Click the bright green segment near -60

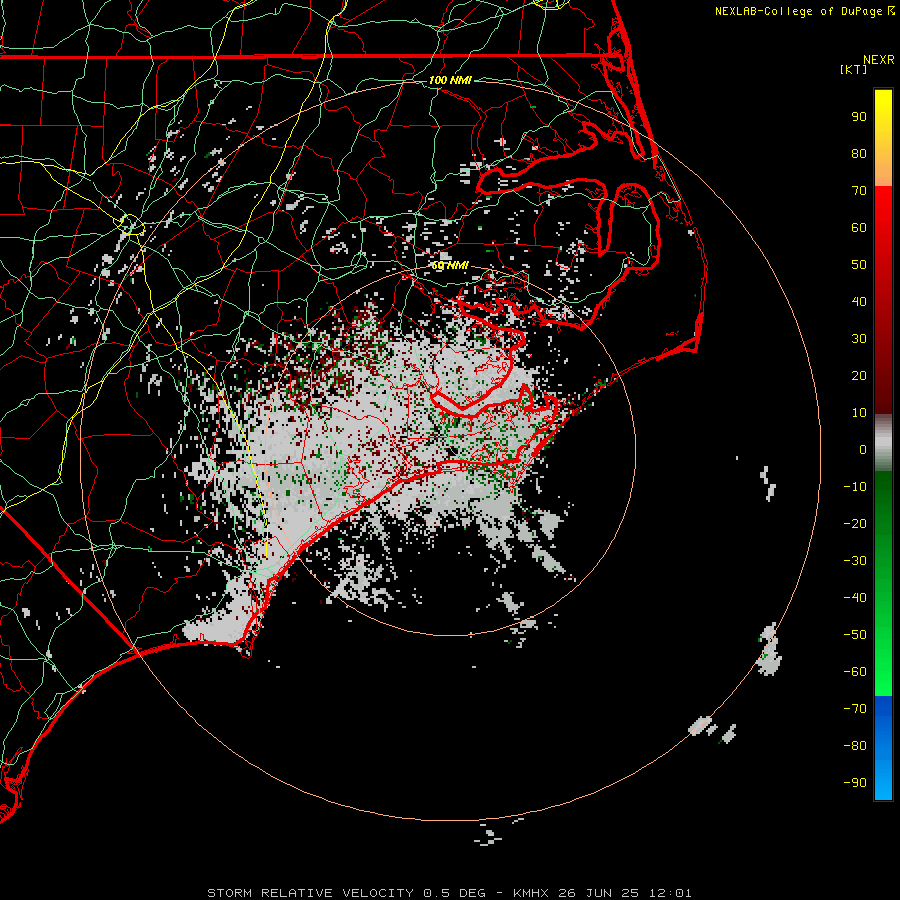[883, 672]
